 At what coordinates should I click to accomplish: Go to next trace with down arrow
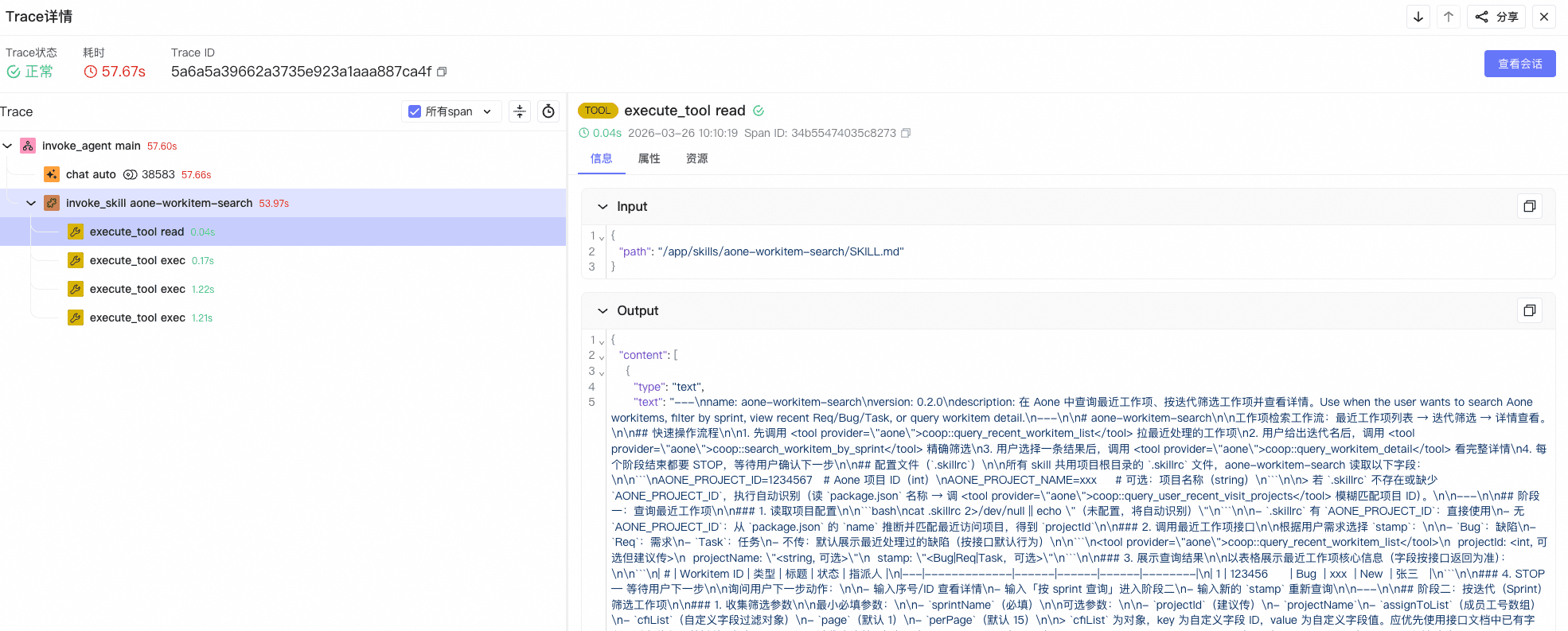(1418, 17)
